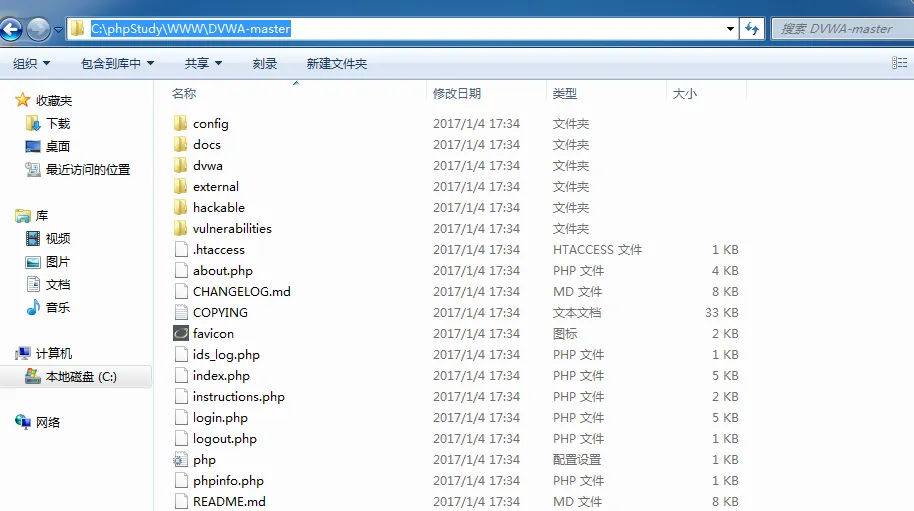
Task: Click the 配置设置 type cell
Action: (576, 460)
